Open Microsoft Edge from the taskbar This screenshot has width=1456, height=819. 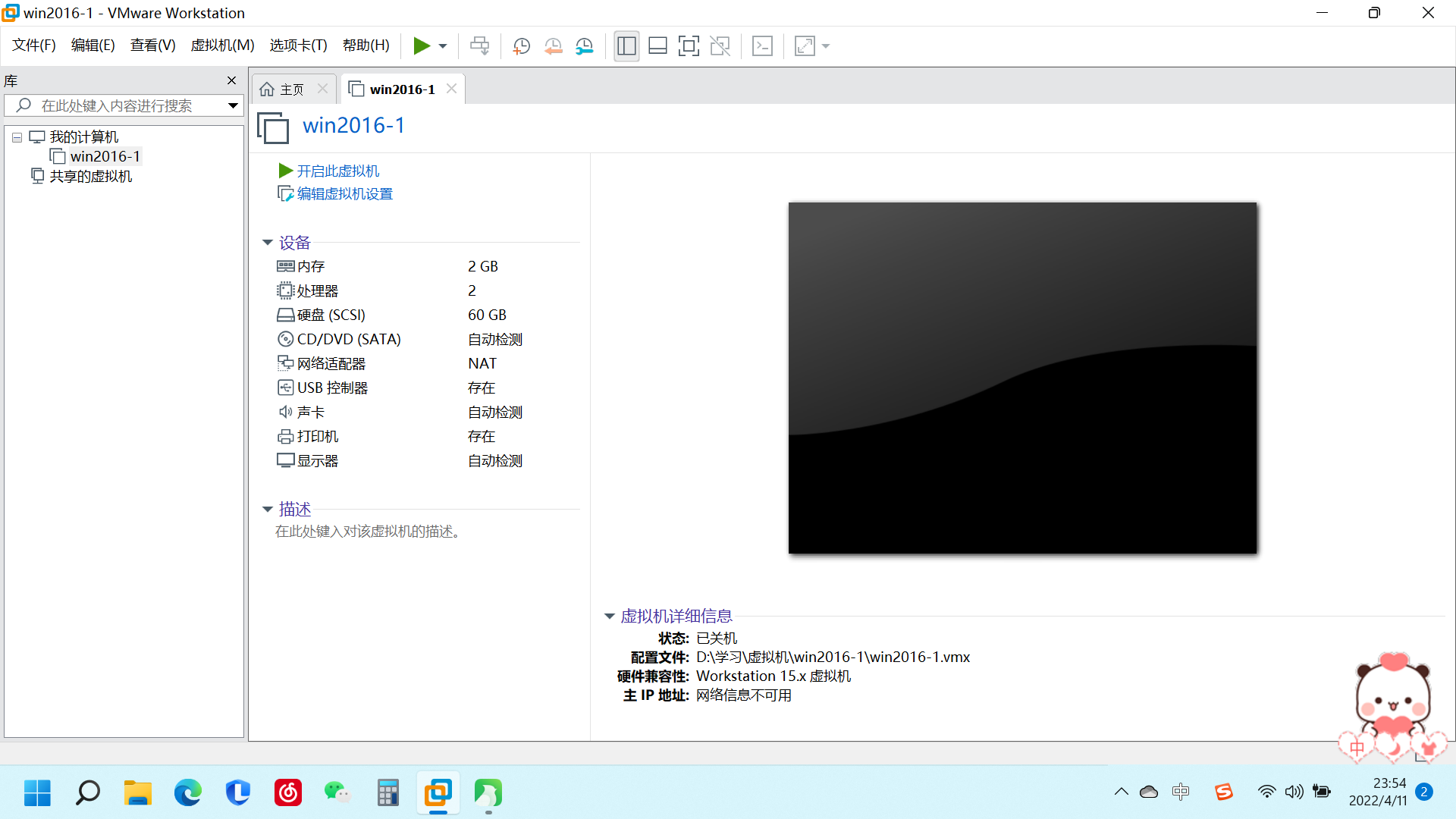187,792
